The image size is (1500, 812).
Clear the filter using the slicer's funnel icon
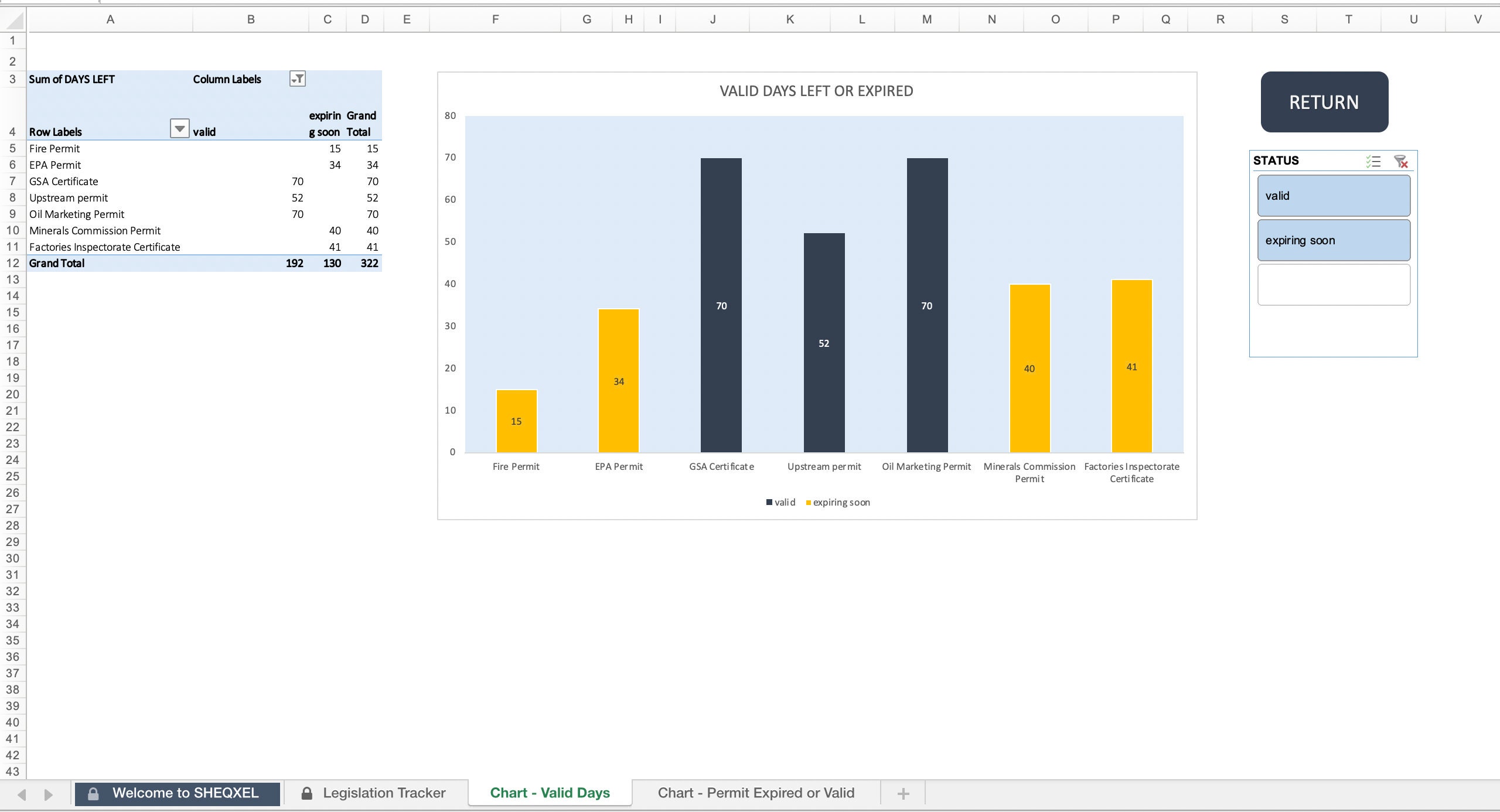(1401, 162)
